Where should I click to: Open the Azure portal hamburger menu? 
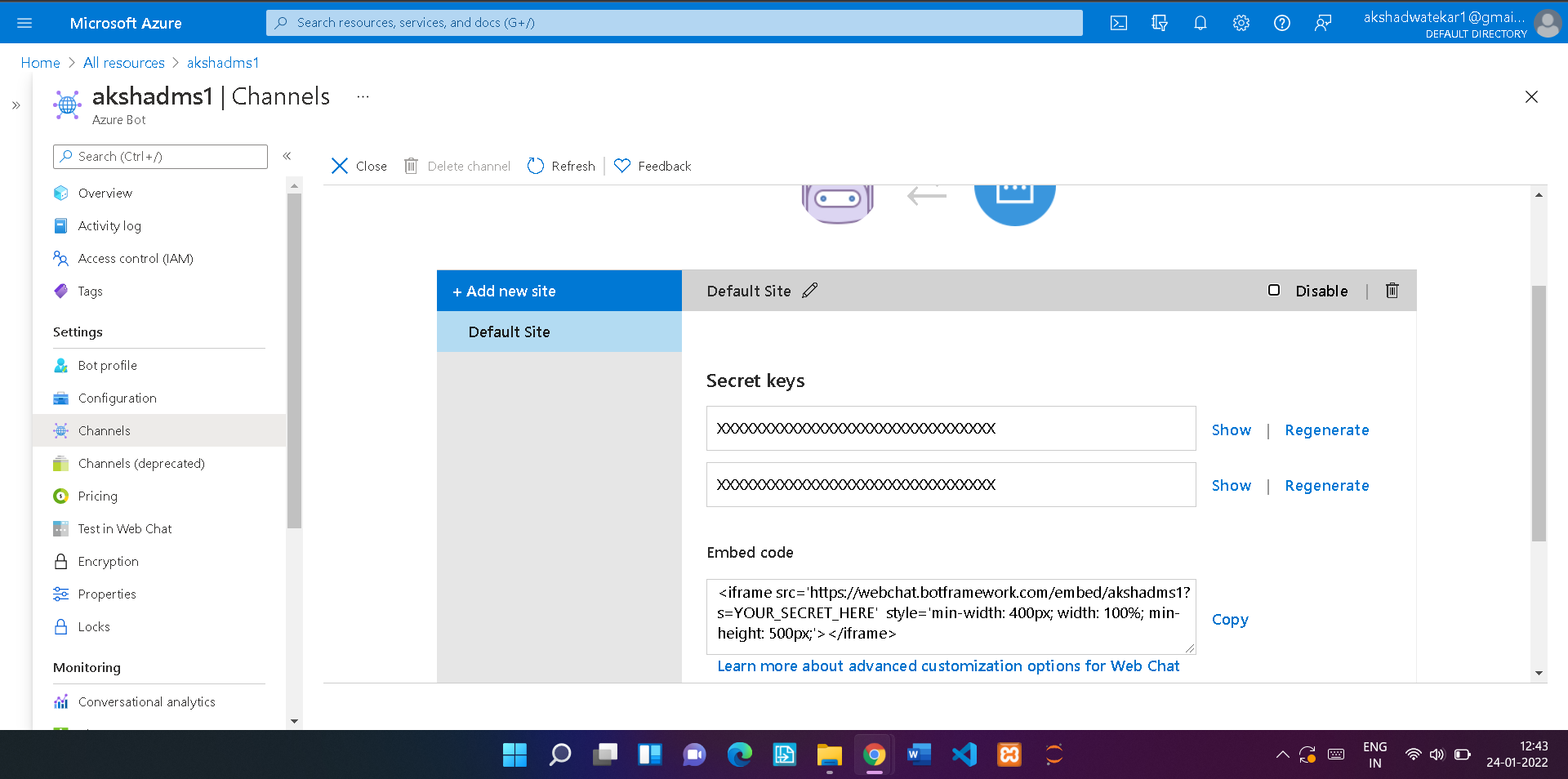click(x=24, y=23)
